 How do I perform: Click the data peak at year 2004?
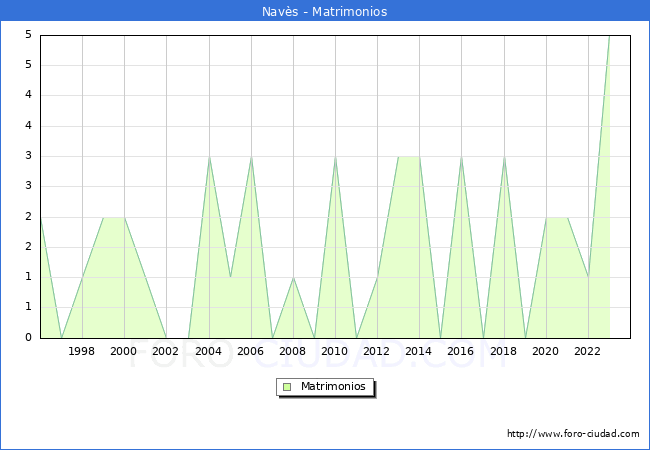coord(209,157)
